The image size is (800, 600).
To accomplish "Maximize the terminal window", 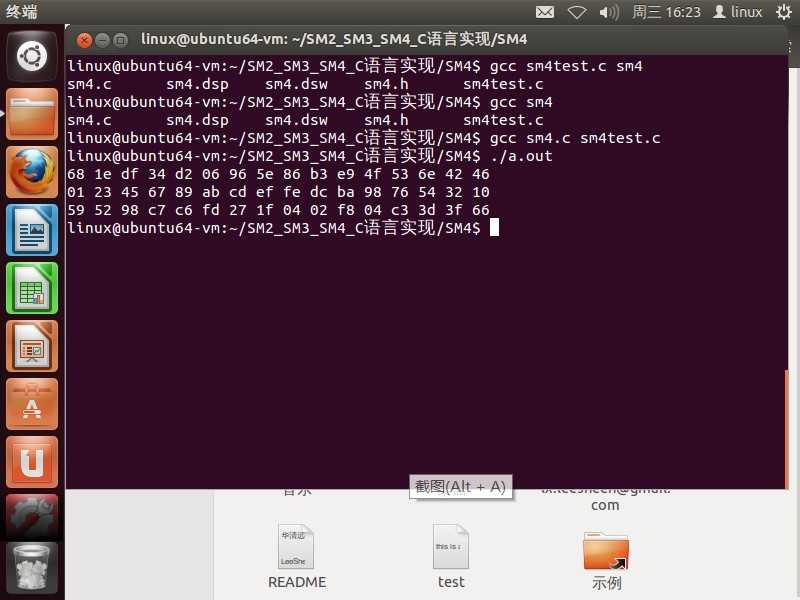I will click(120, 40).
